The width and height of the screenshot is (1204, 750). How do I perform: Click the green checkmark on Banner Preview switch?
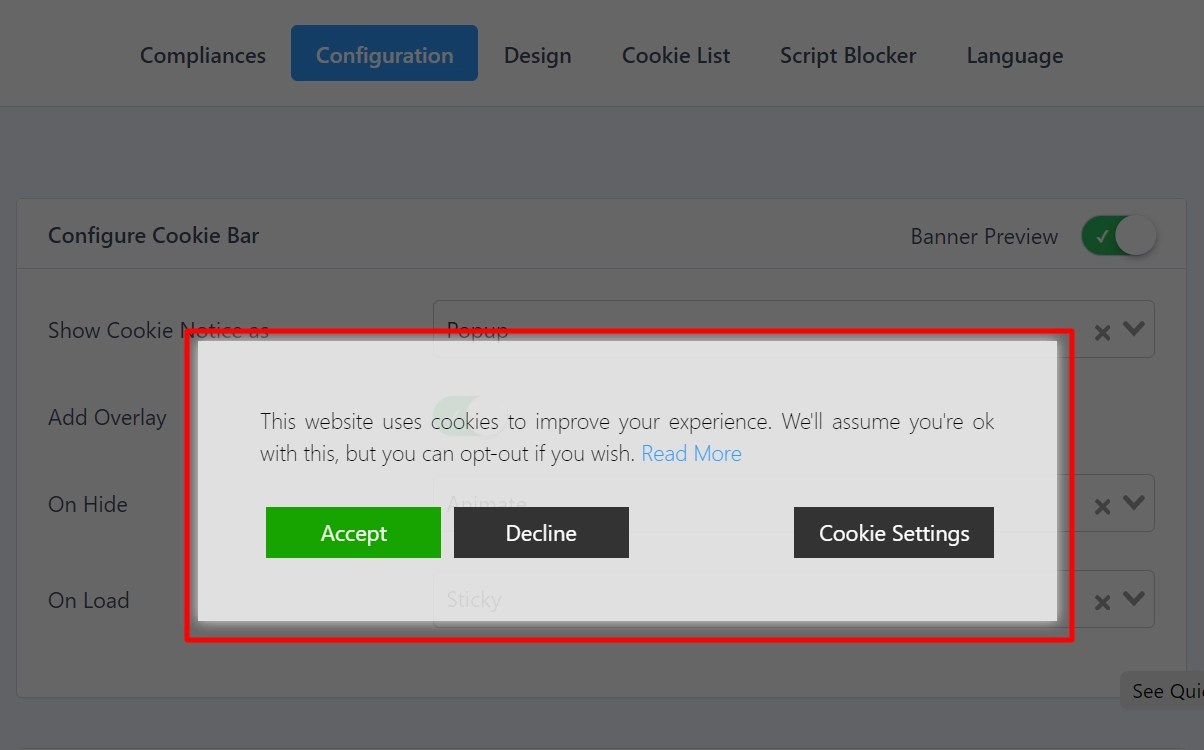tap(1103, 235)
